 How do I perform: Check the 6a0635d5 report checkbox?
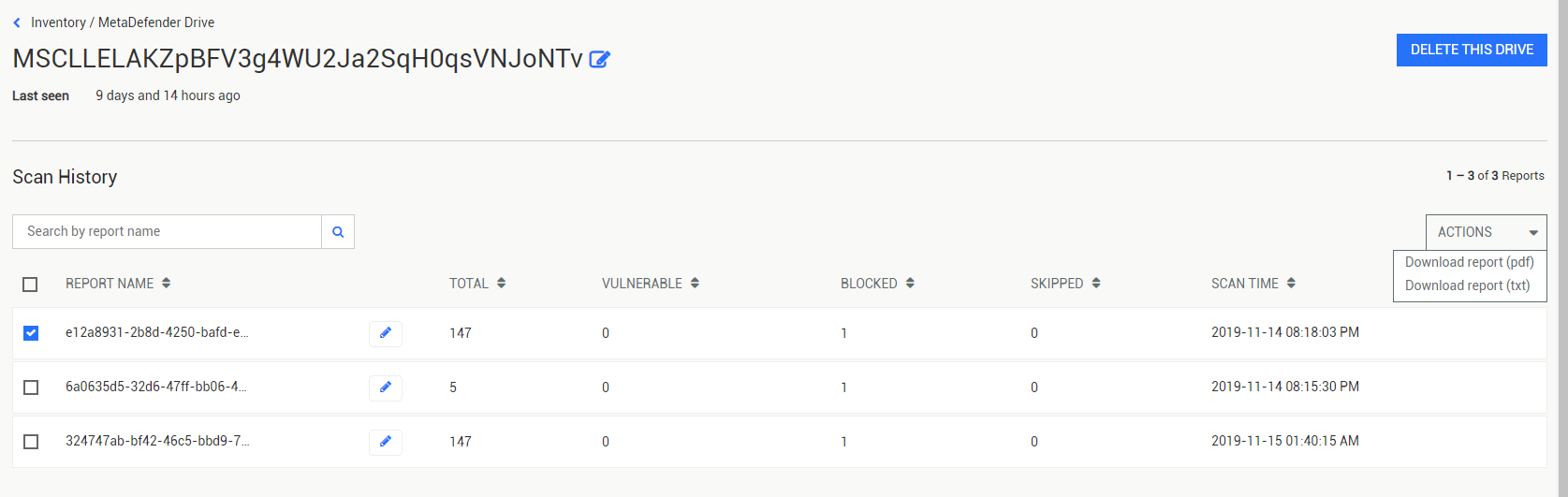coord(31,387)
